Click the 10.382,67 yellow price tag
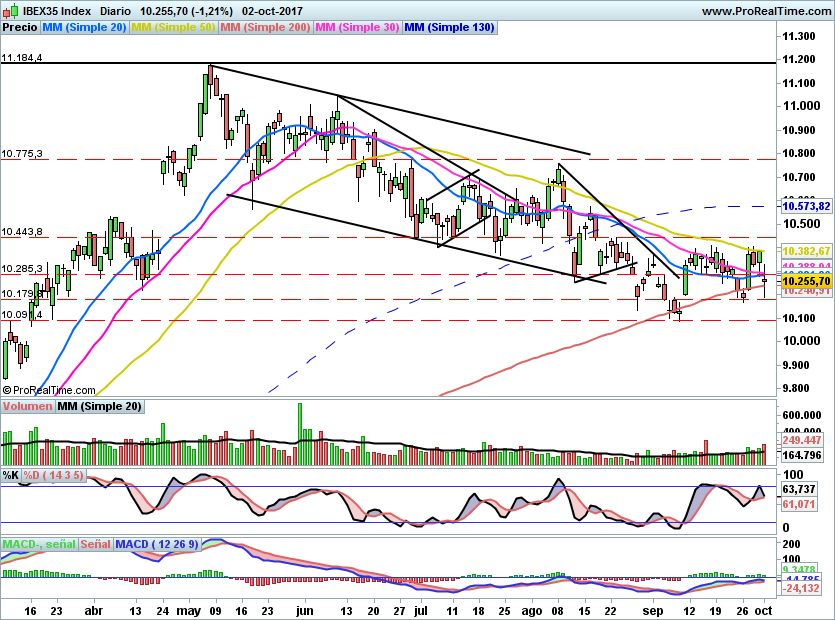 point(806,251)
